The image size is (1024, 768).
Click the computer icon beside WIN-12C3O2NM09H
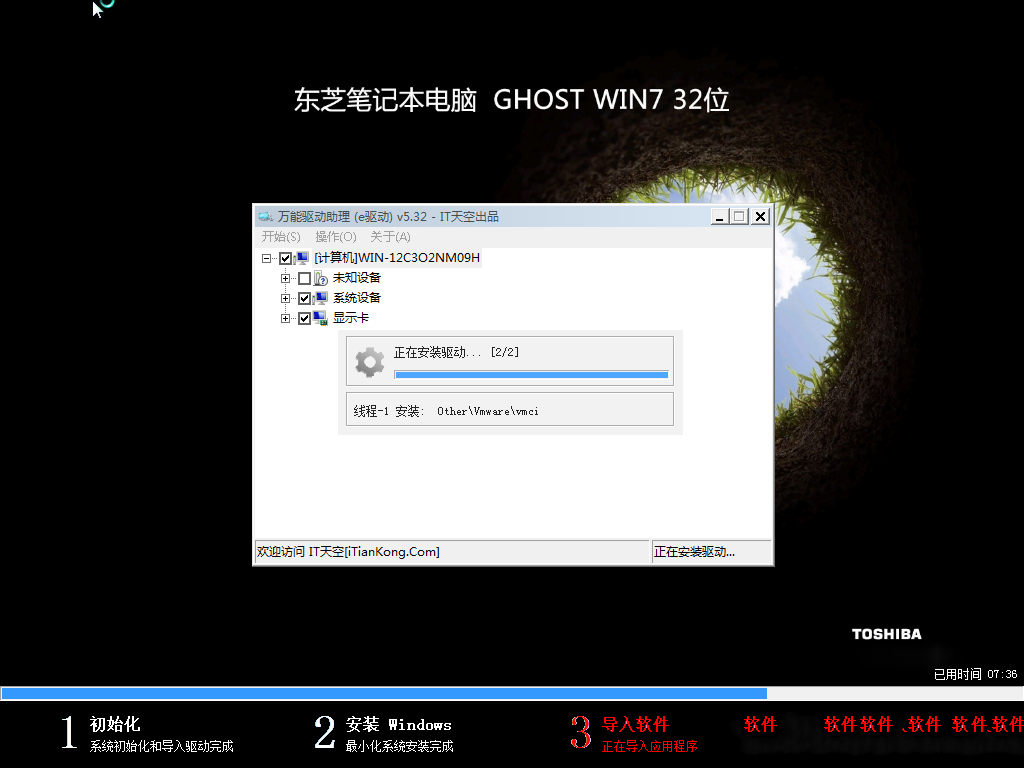(302, 258)
